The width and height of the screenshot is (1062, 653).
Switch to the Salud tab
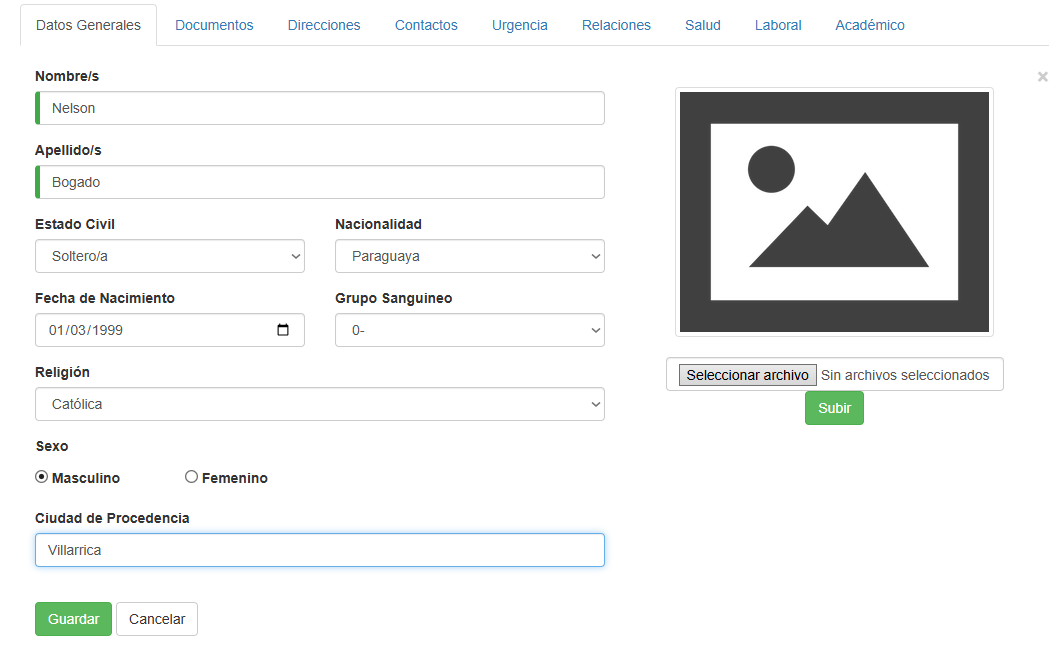point(702,25)
